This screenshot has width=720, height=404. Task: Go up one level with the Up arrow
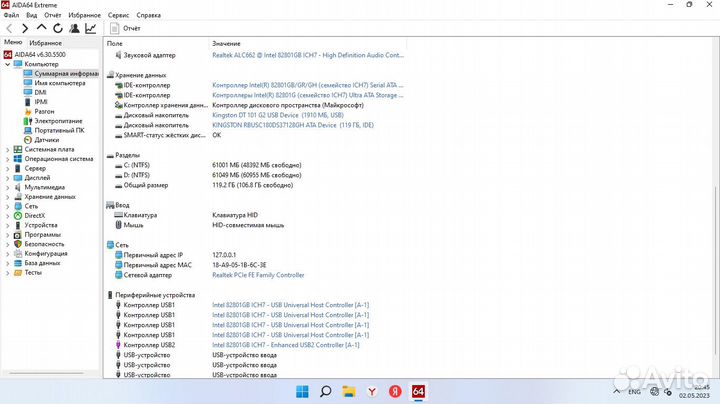pos(41,28)
